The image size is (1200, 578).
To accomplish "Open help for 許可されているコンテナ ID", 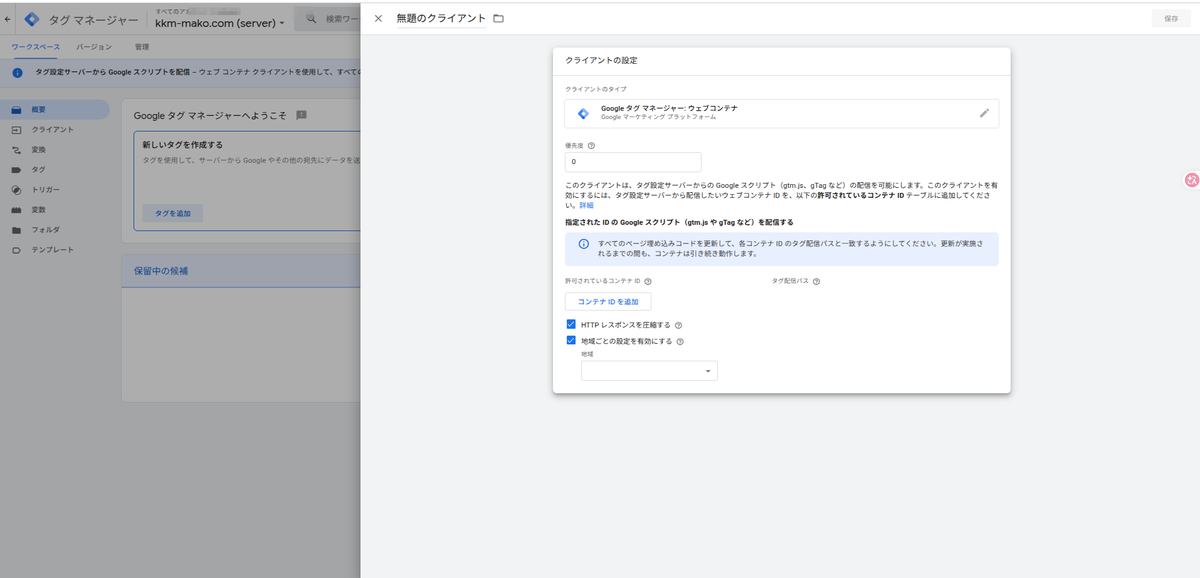I will click(648, 282).
